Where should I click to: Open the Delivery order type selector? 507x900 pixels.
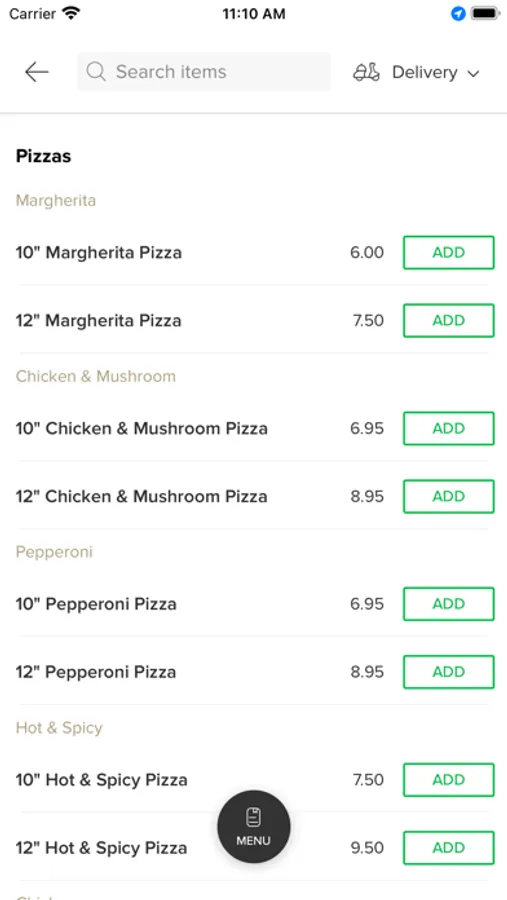click(x=416, y=72)
